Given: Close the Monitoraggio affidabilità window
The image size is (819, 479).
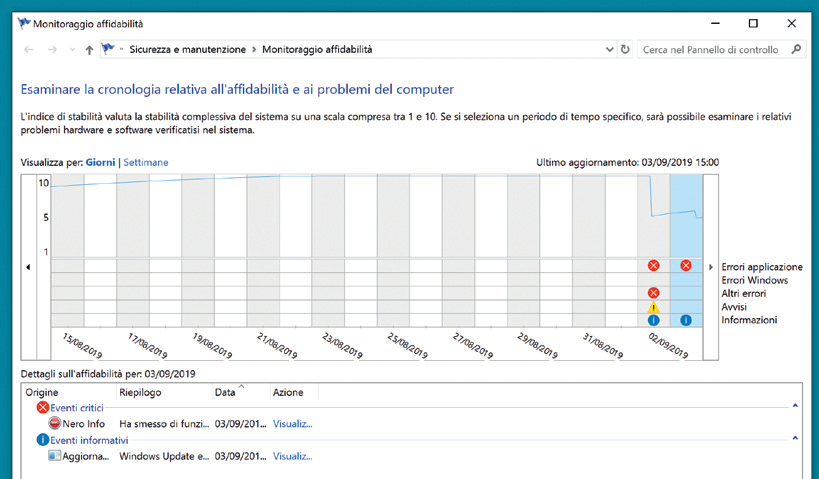Looking at the screenshot, I should coord(792,24).
